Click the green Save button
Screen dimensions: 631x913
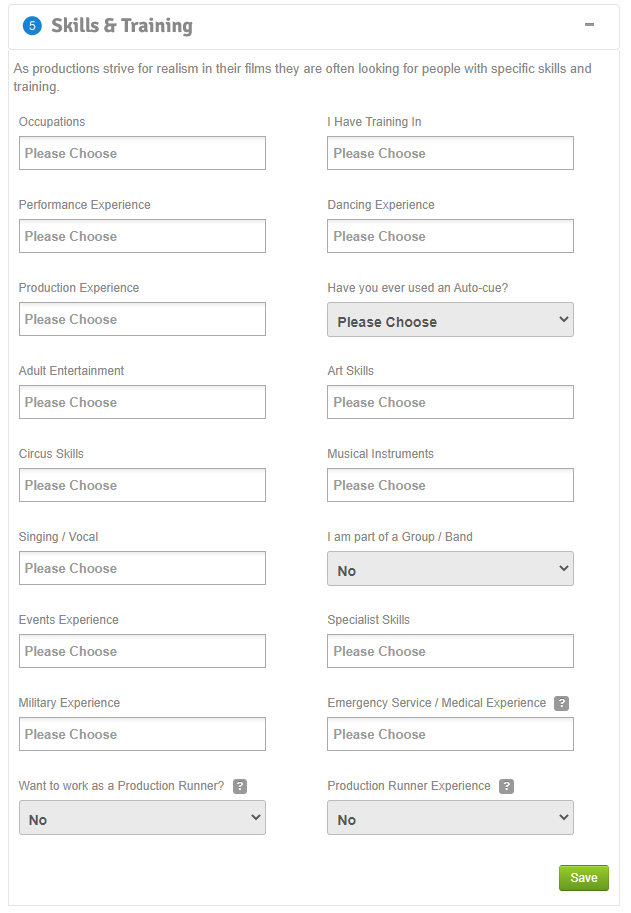(x=583, y=878)
